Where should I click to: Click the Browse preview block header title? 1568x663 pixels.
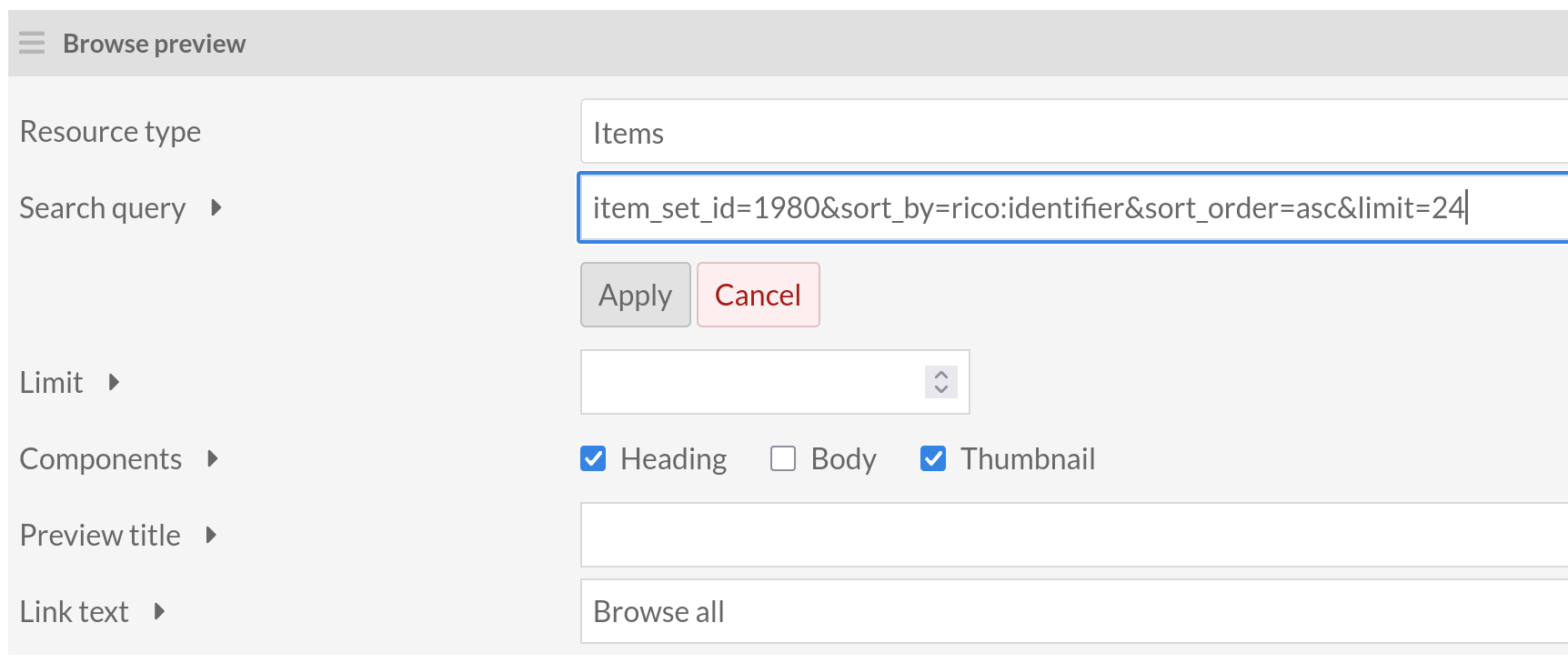154,44
